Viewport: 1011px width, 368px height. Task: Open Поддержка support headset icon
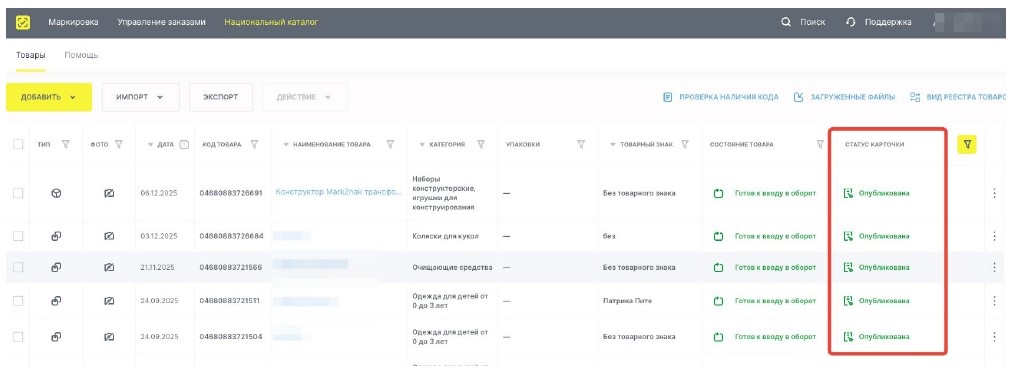coord(850,23)
